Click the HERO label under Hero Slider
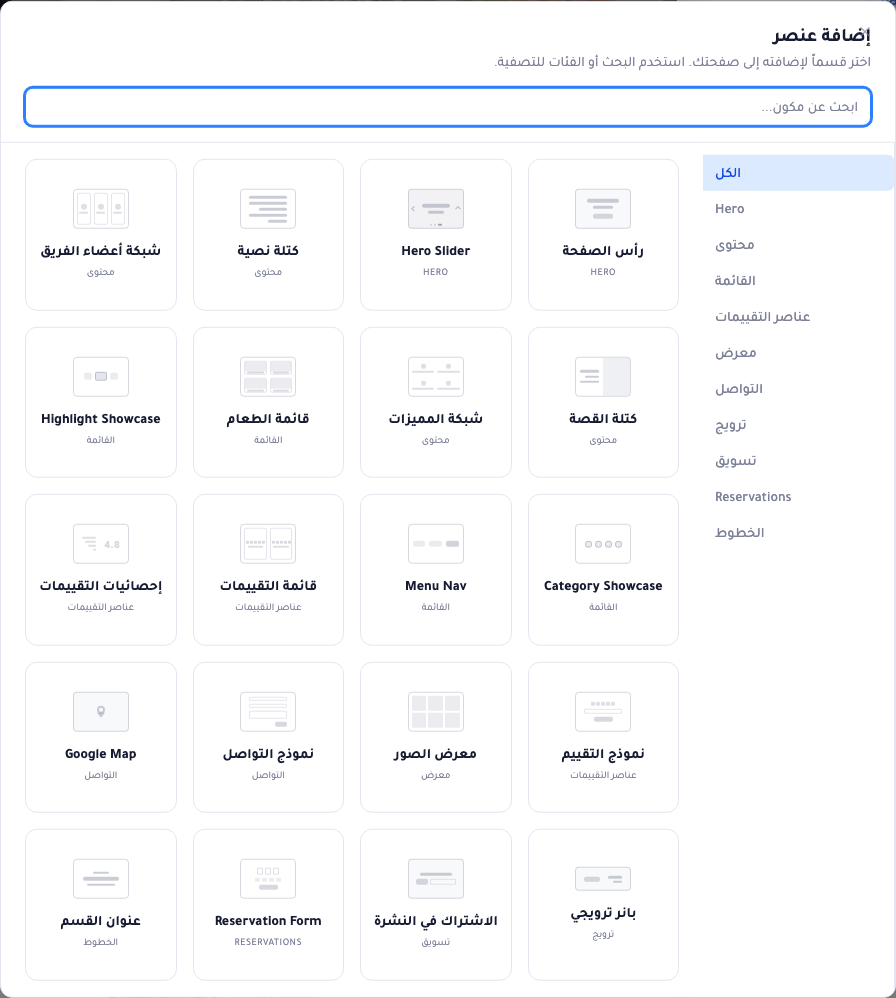The width and height of the screenshot is (896, 998). point(435,272)
